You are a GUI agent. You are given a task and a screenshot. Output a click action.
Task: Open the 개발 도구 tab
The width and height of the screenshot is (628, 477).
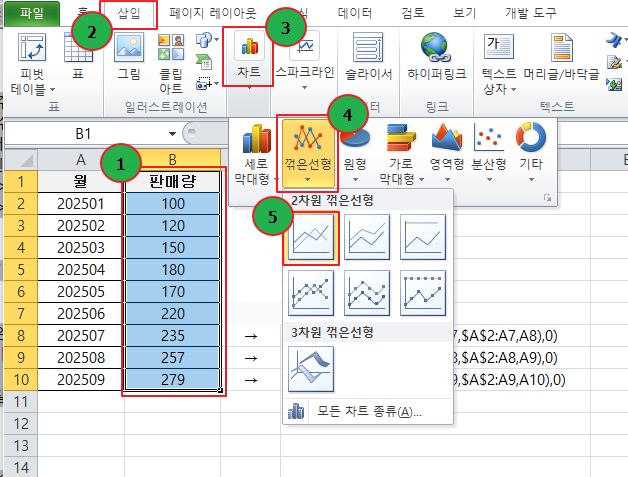pos(531,13)
